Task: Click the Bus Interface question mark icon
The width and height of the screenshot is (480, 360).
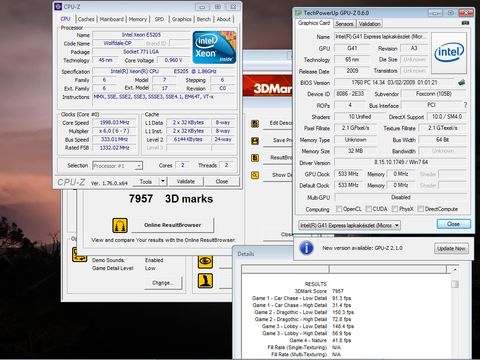Action: pyautogui.click(x=465, y=105)
